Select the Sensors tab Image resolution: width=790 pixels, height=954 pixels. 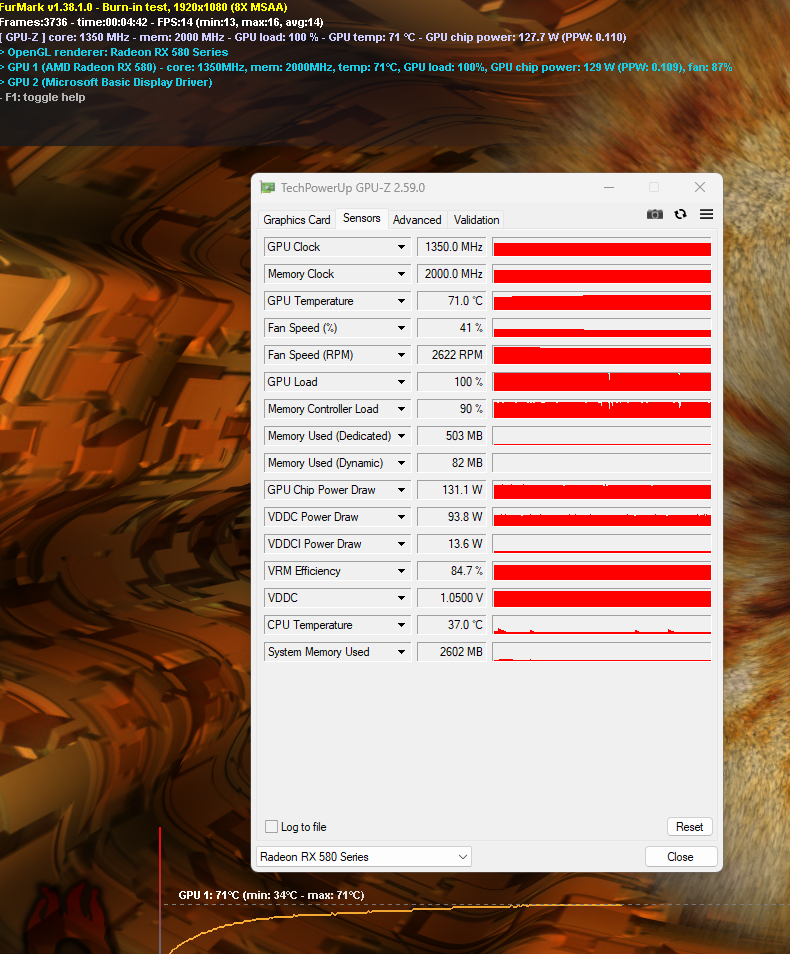point(362,218)
